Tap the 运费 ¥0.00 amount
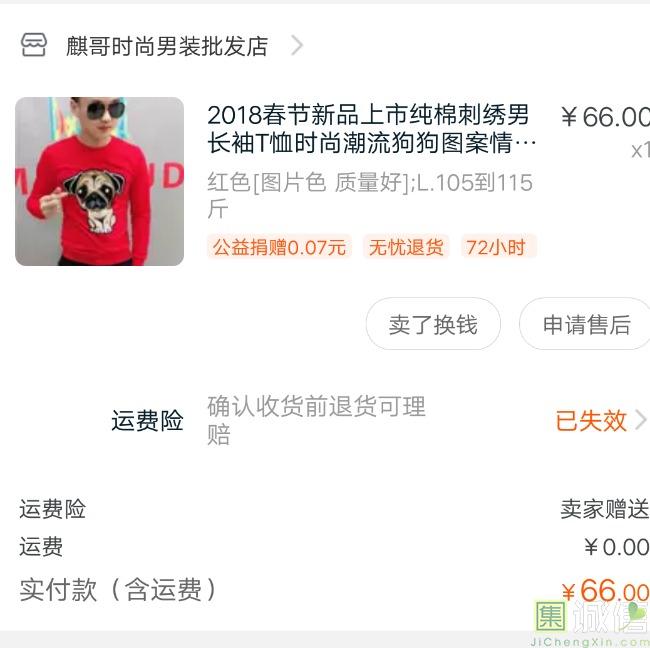650x648 pixels. click(x=616, y=546)
